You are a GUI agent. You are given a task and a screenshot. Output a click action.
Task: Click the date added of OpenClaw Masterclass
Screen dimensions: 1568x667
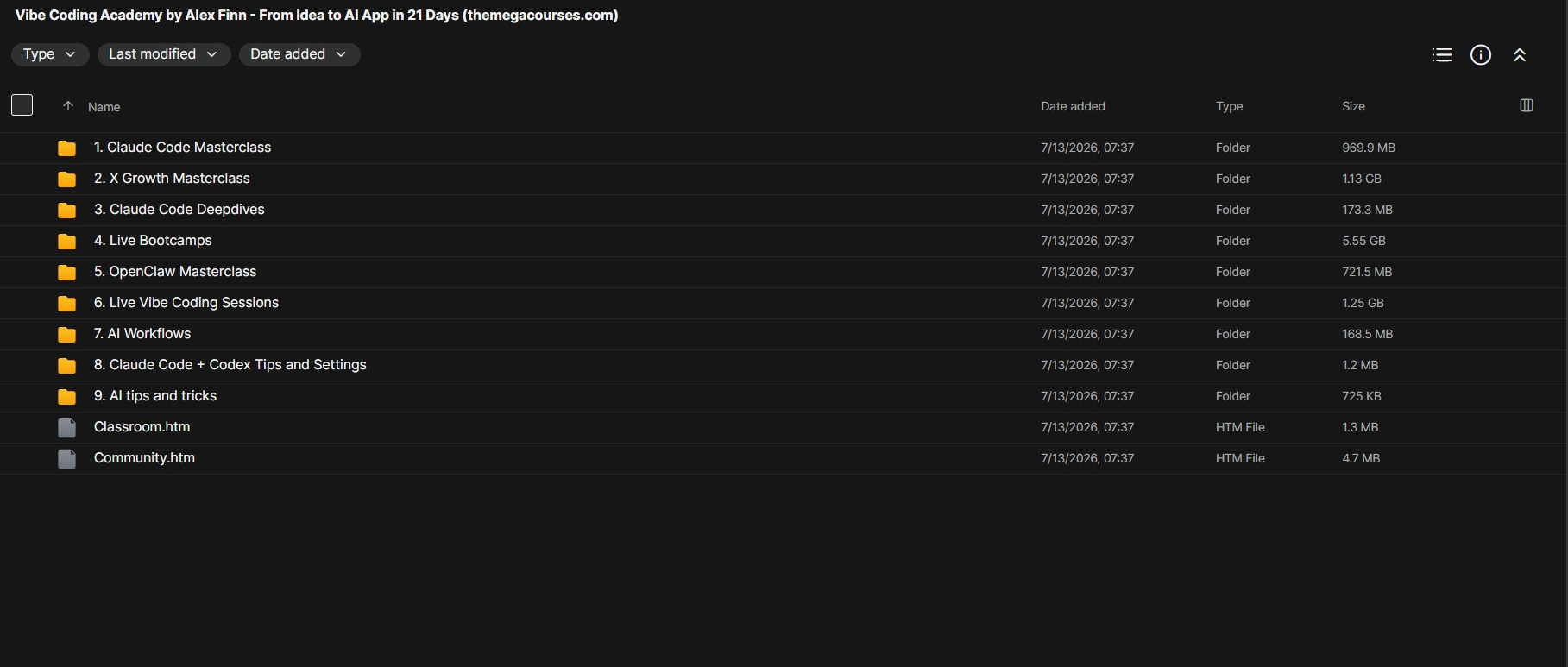click(1087, 272)
